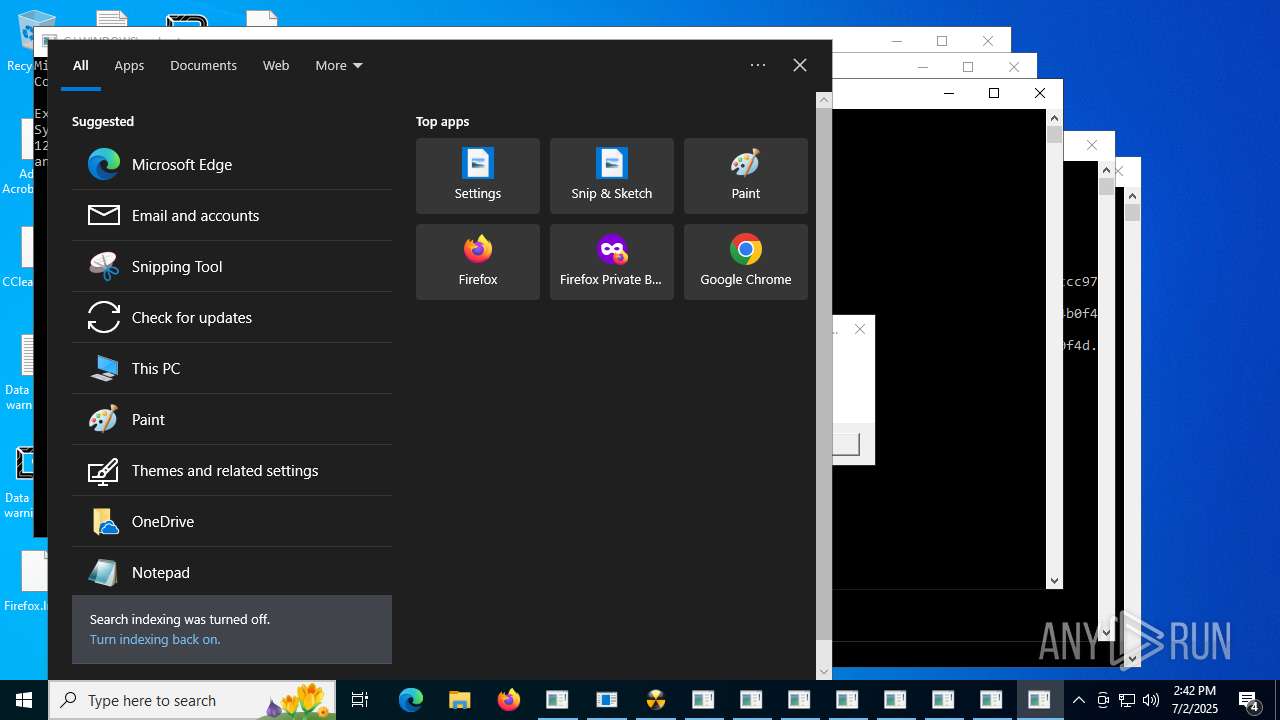Open the Windows Start menu
The height and width of the screenshot is (720, 1280).
(x=24, y=700)
